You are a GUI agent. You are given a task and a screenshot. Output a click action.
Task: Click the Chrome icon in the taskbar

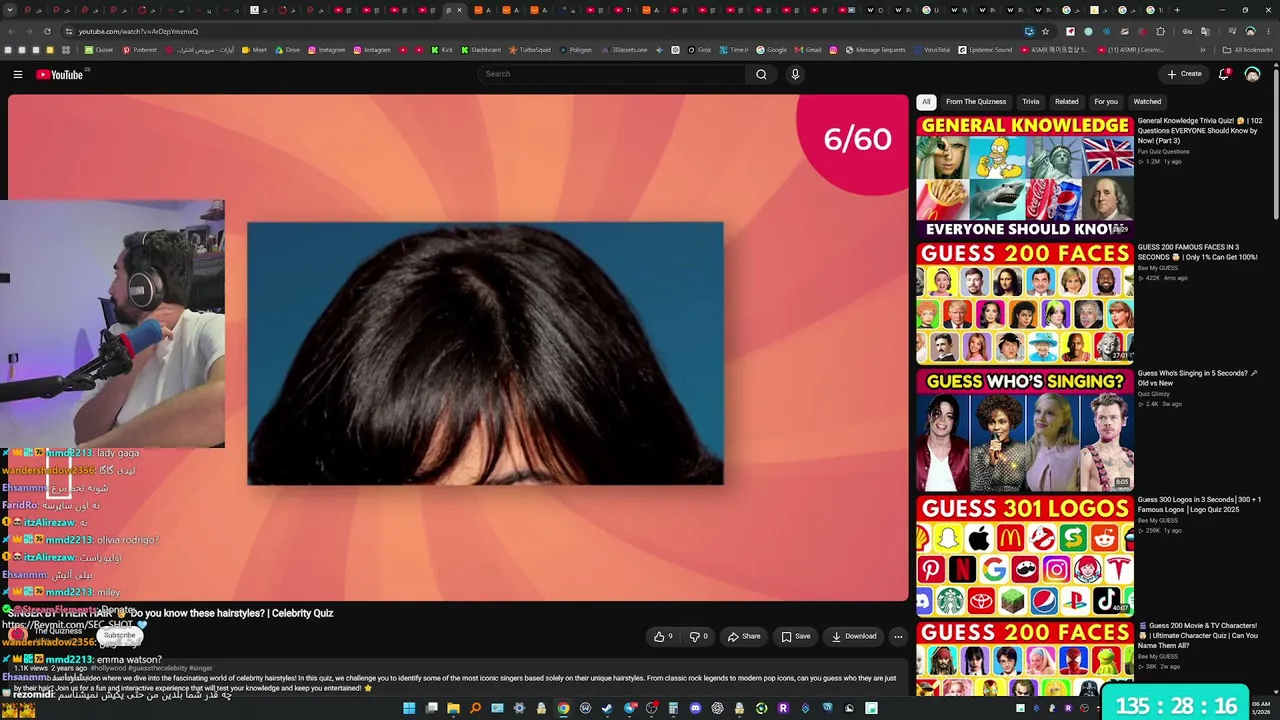coord(563,709)
